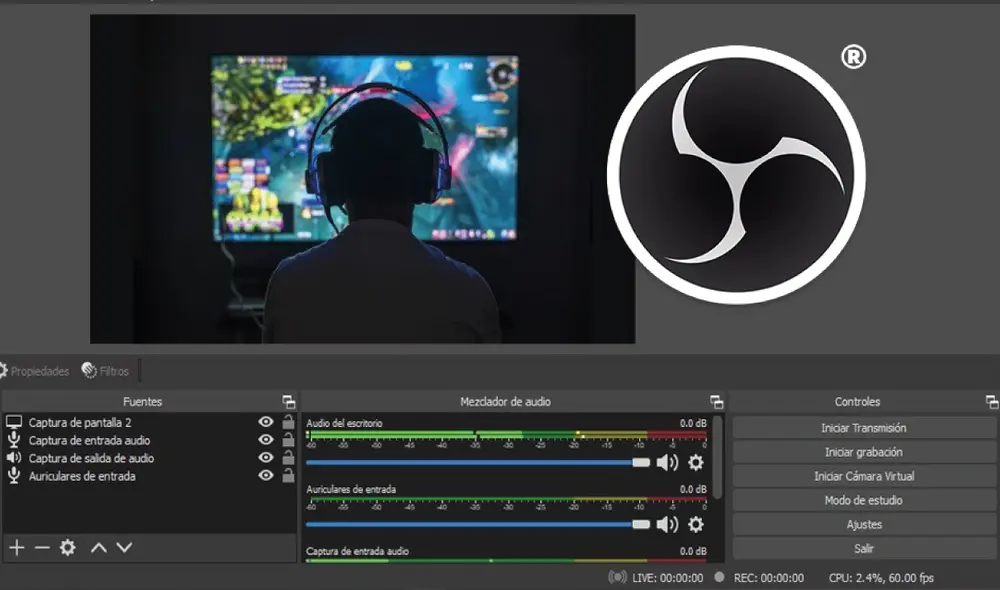Open Audio del escritorio settings gear
Image resolution: width=1000 pixels, height=590 pixels.
click(x=695, y=463)
